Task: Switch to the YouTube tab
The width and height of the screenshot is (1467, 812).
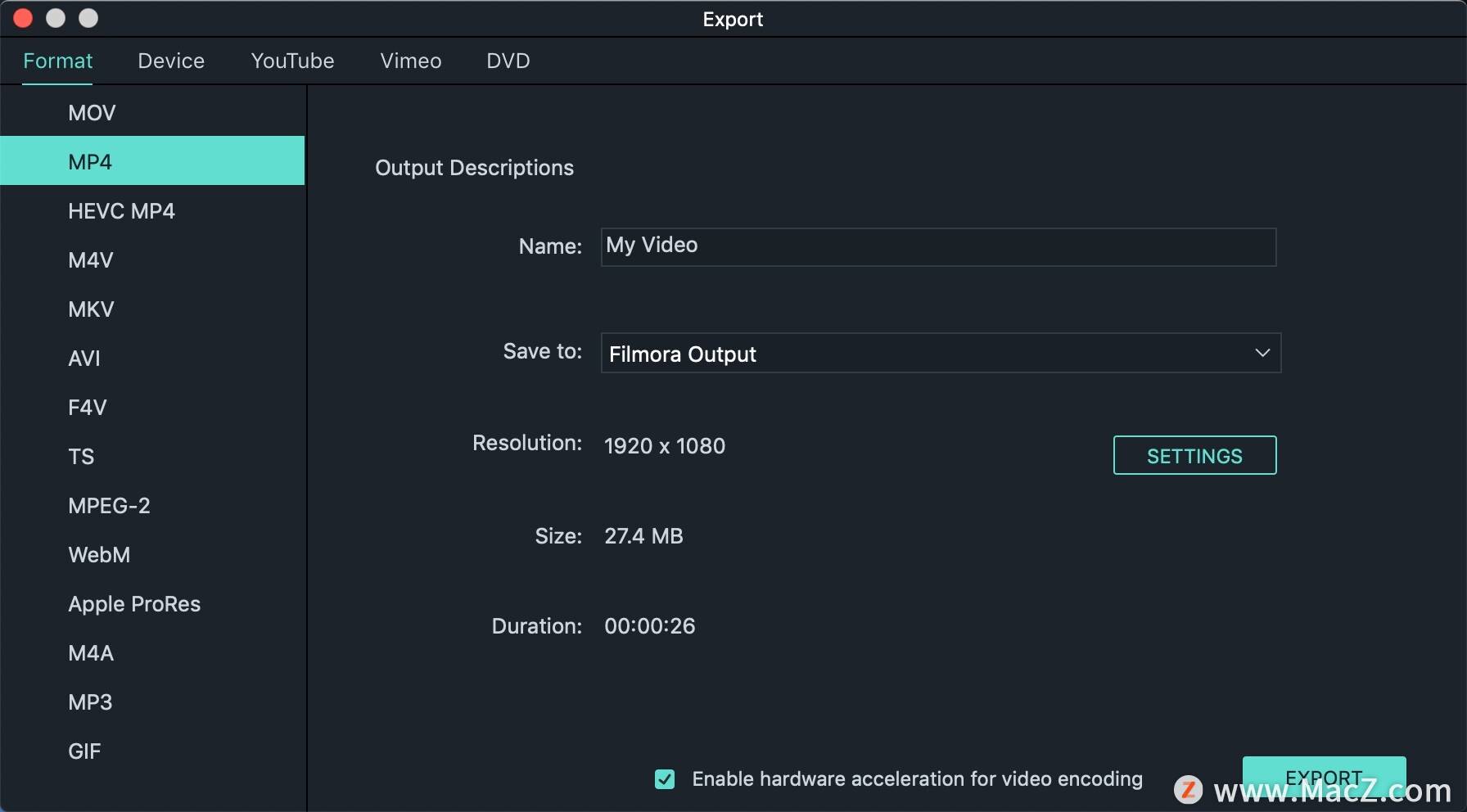Action: coord(292,61)
